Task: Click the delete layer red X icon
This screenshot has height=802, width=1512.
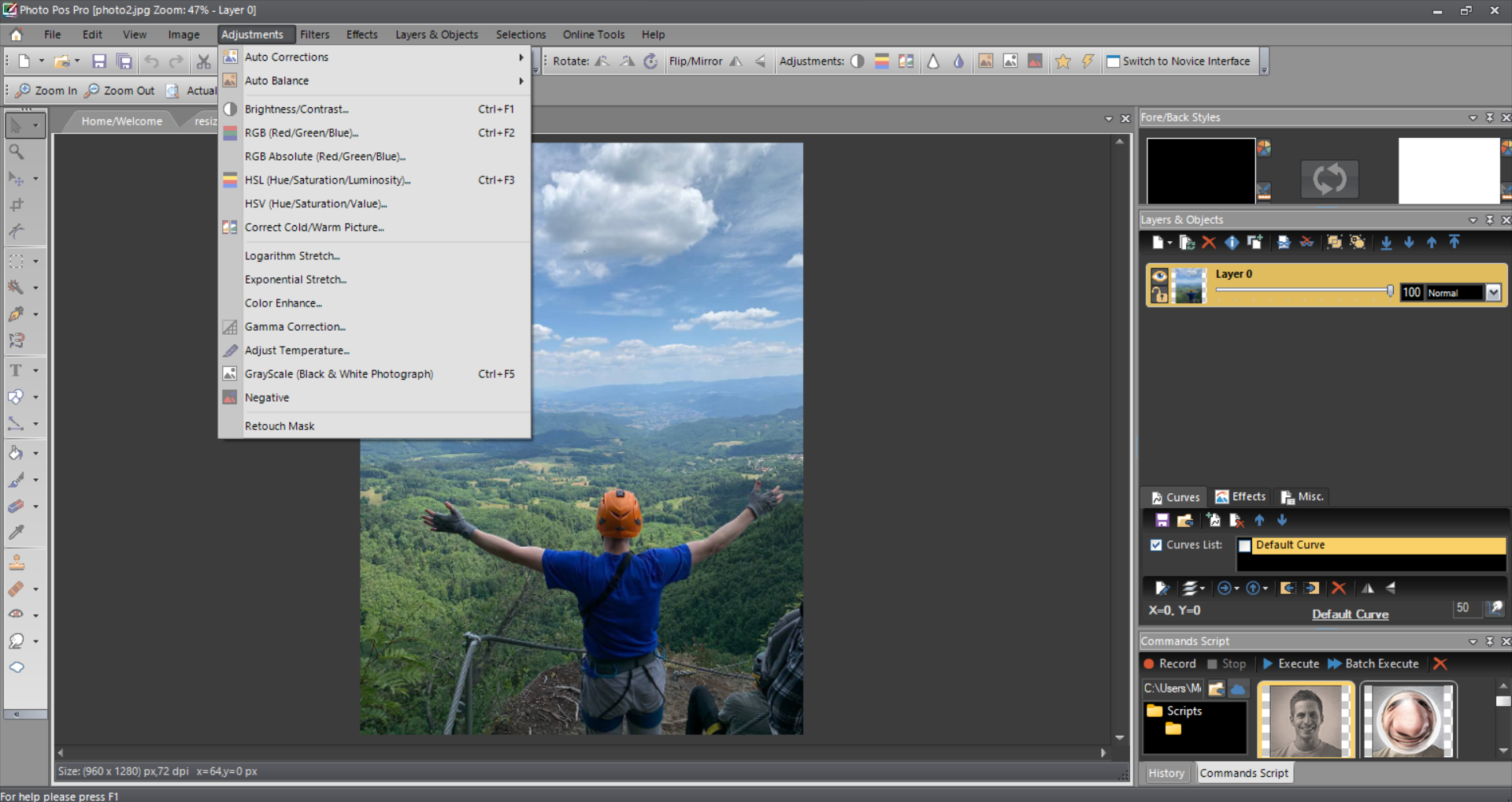Action: (x=1209, y=243)
